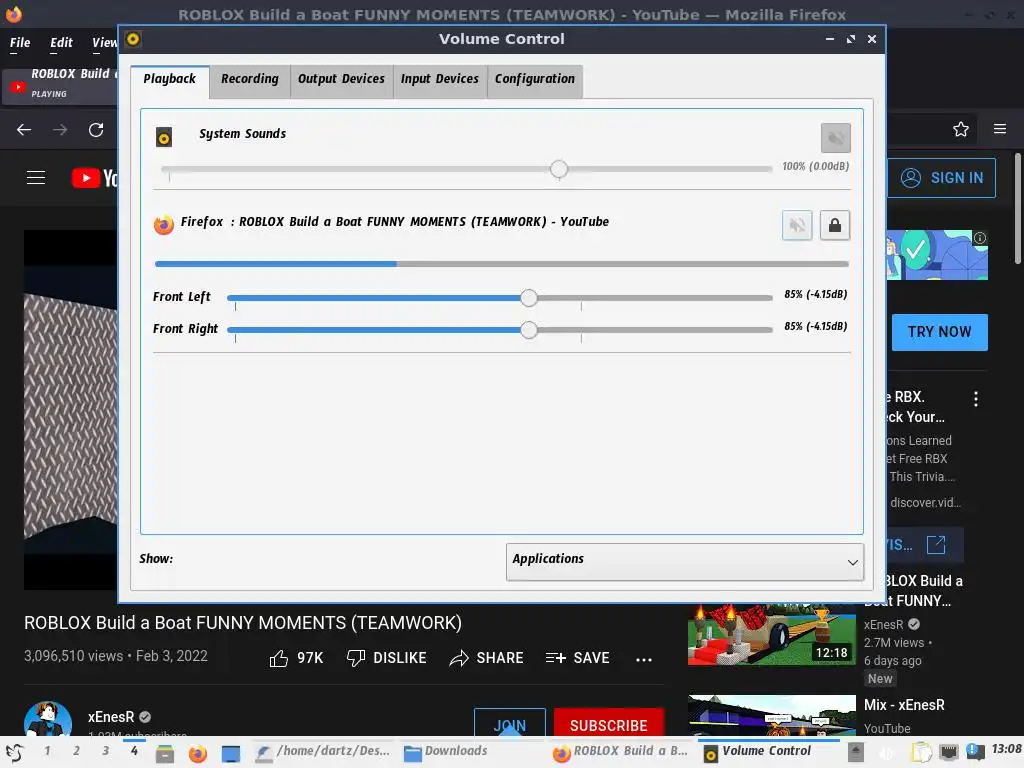Click the Front Right volume slider handle
Screen dimensions: 1024x768
(529, 330)
